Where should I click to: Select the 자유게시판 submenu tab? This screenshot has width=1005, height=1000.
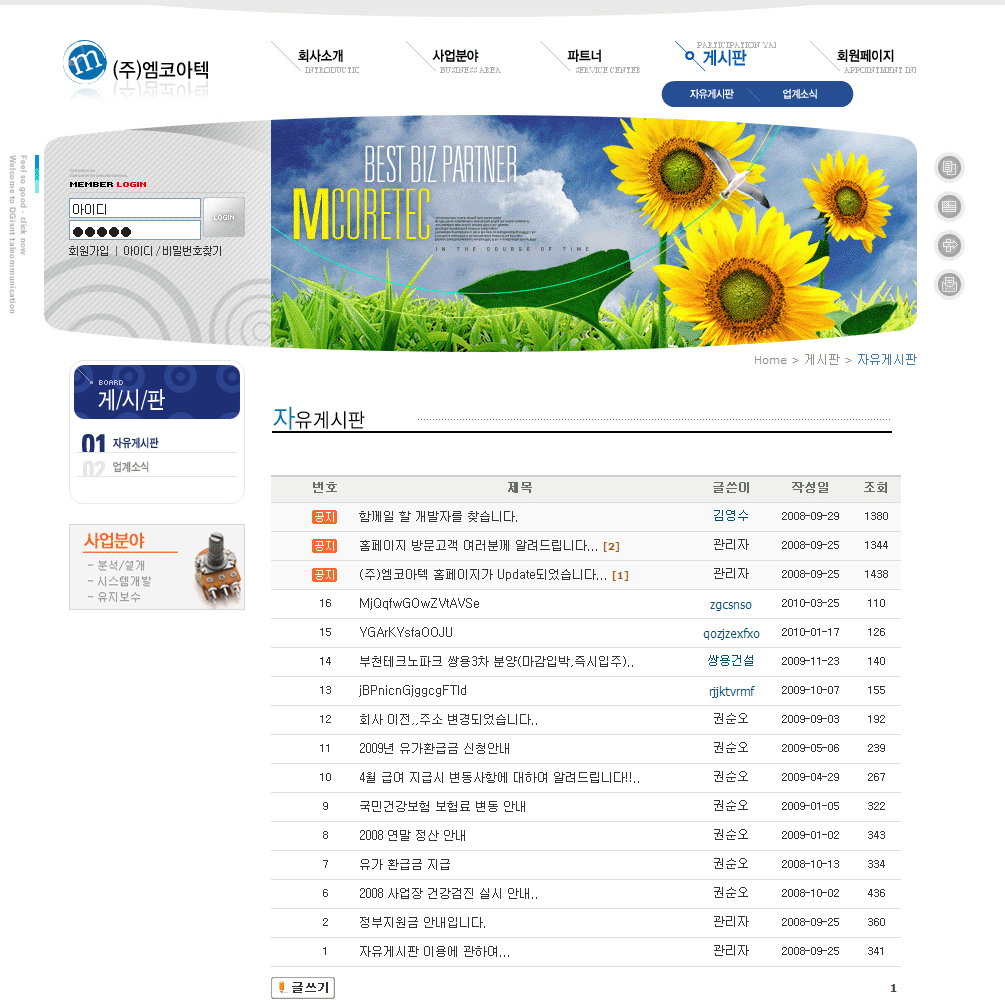711,94
